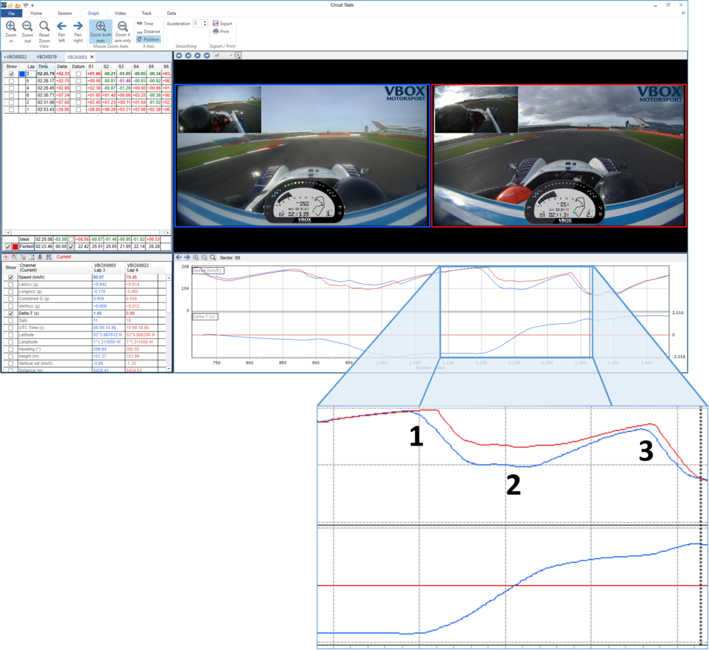Screen dimensions: 709x650
Task: Set X axis to Time
Action: click(x=146, y=24)
